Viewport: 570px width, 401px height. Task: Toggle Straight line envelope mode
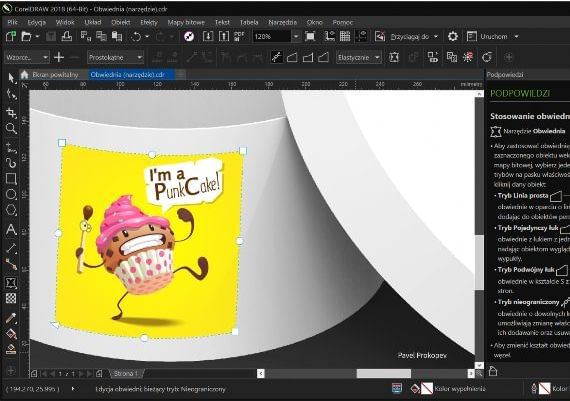[x=292, y=57]
